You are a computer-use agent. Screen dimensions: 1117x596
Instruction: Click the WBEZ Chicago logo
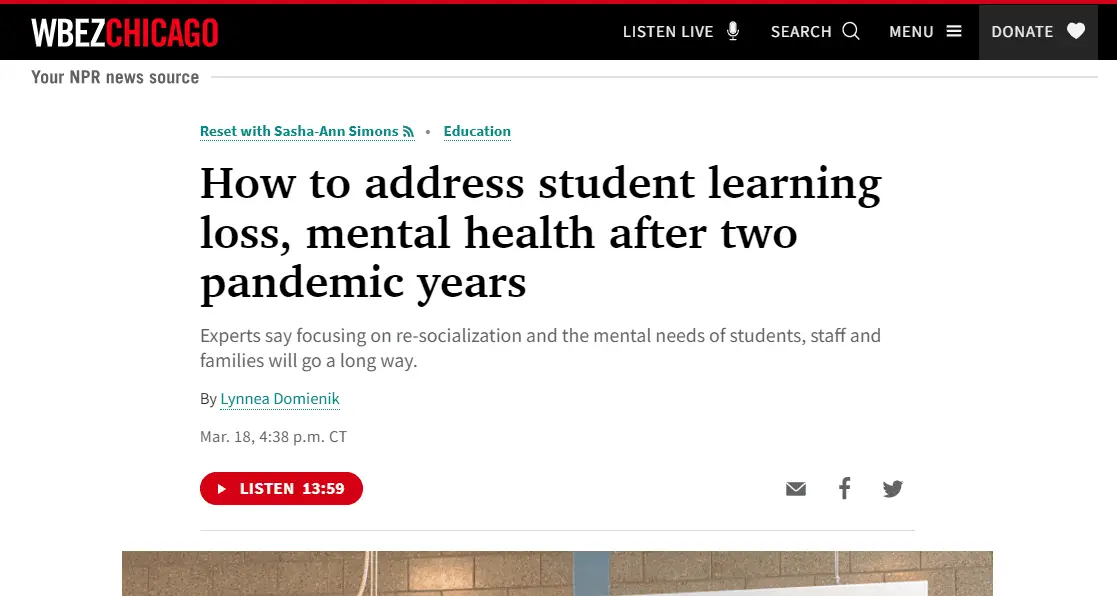click(125, 33)
